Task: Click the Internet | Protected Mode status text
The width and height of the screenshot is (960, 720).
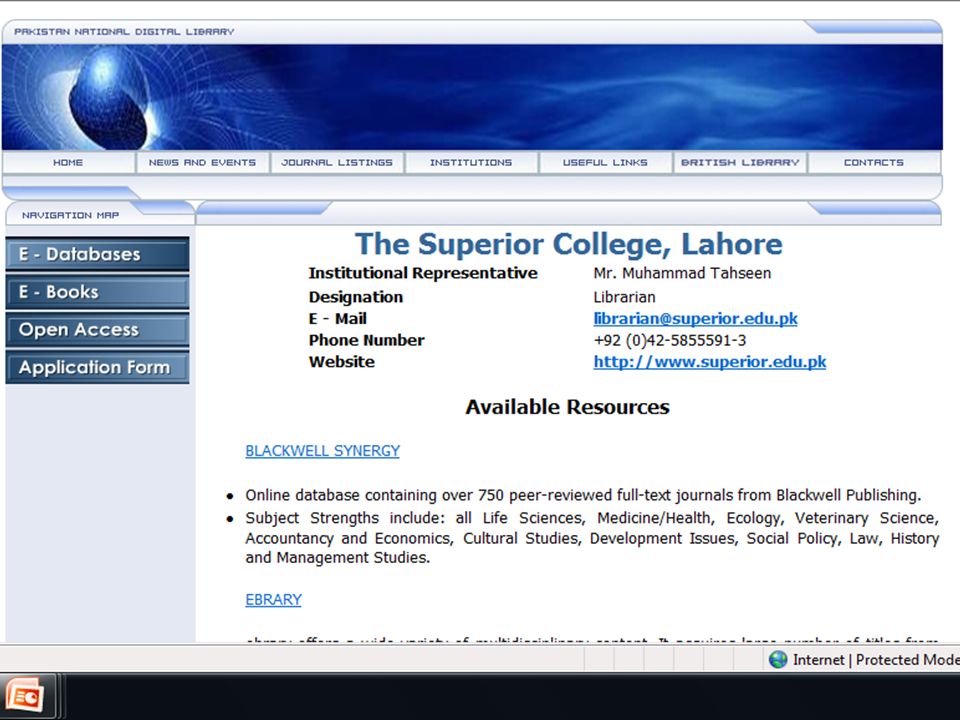Action: click(876, 659)
